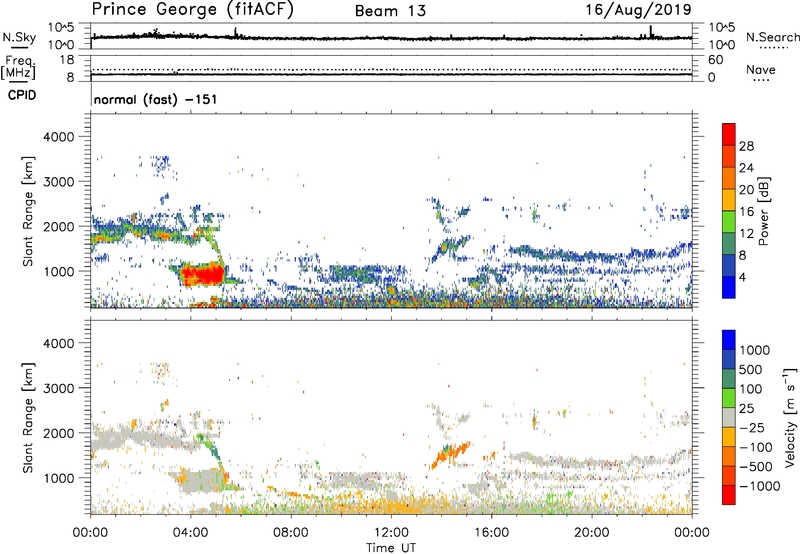
Task: Click the '-1000' tick on the velocity colorbar
Action: 760,486
